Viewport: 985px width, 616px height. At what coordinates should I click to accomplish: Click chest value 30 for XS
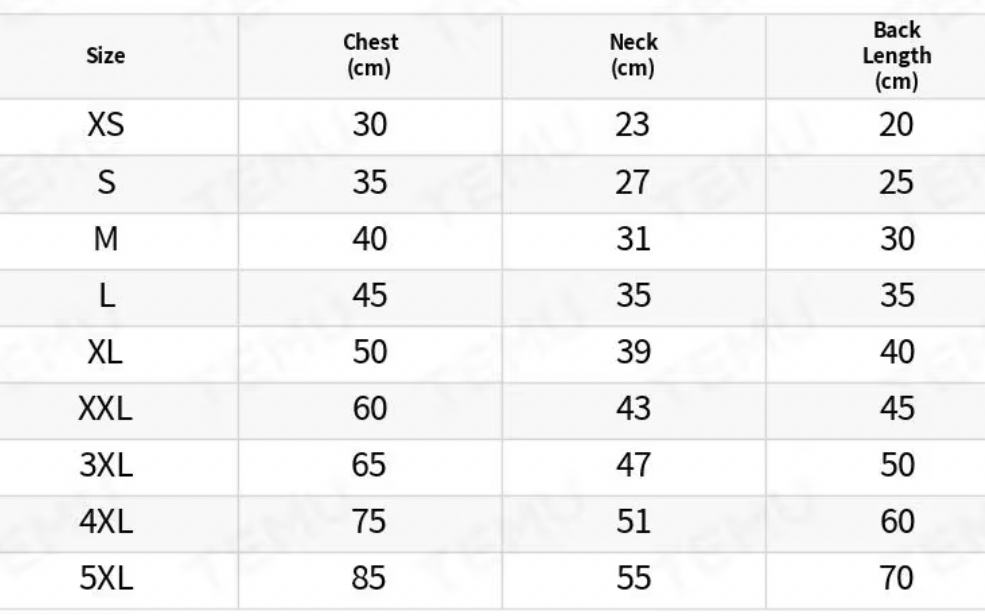pos(370,126)
